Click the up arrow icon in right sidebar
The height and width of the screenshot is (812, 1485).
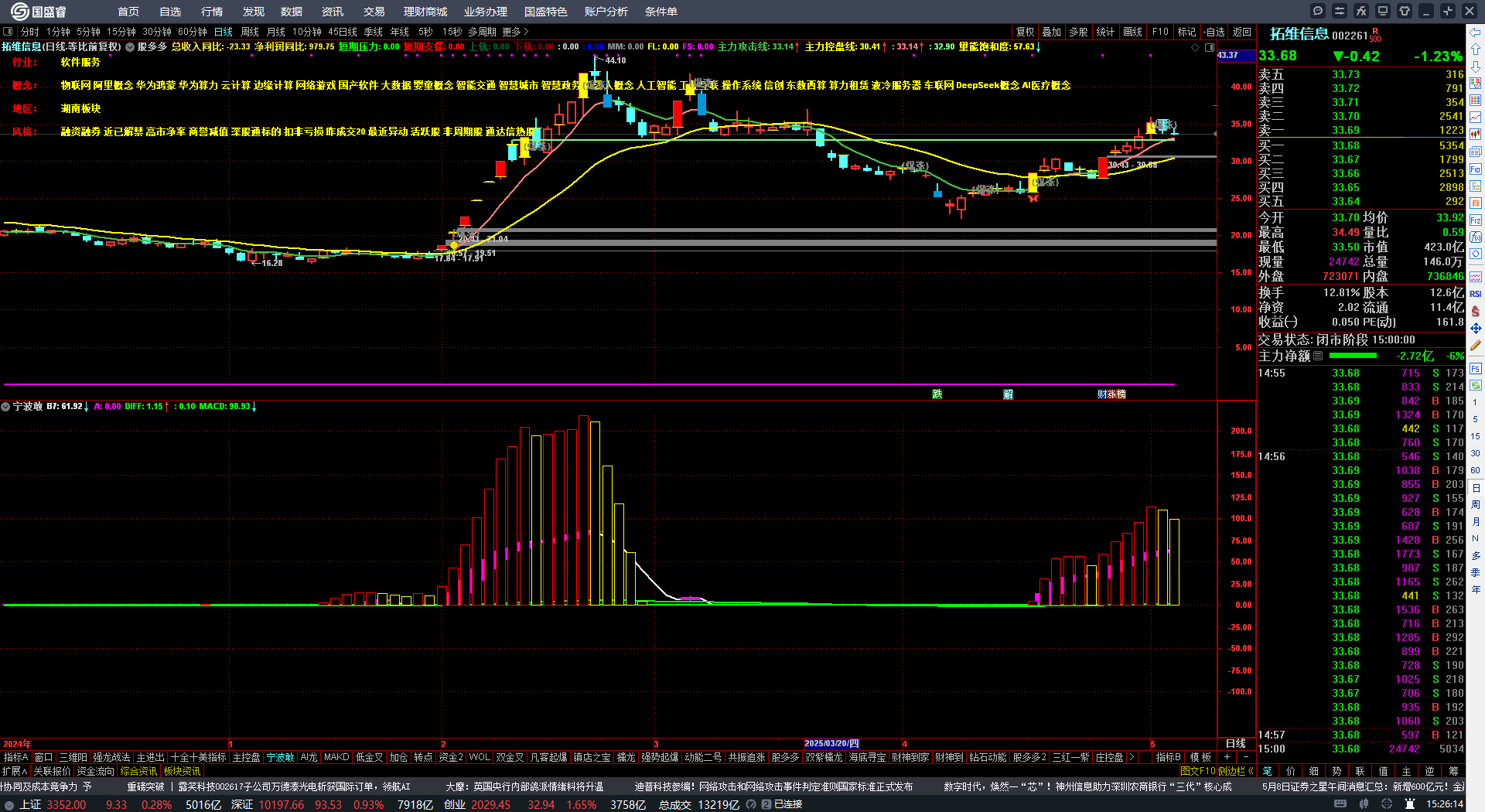point(1476,49)
